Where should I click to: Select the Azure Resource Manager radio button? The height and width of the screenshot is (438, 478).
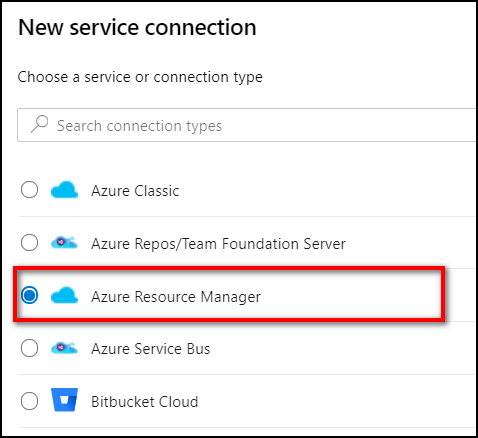29,295
